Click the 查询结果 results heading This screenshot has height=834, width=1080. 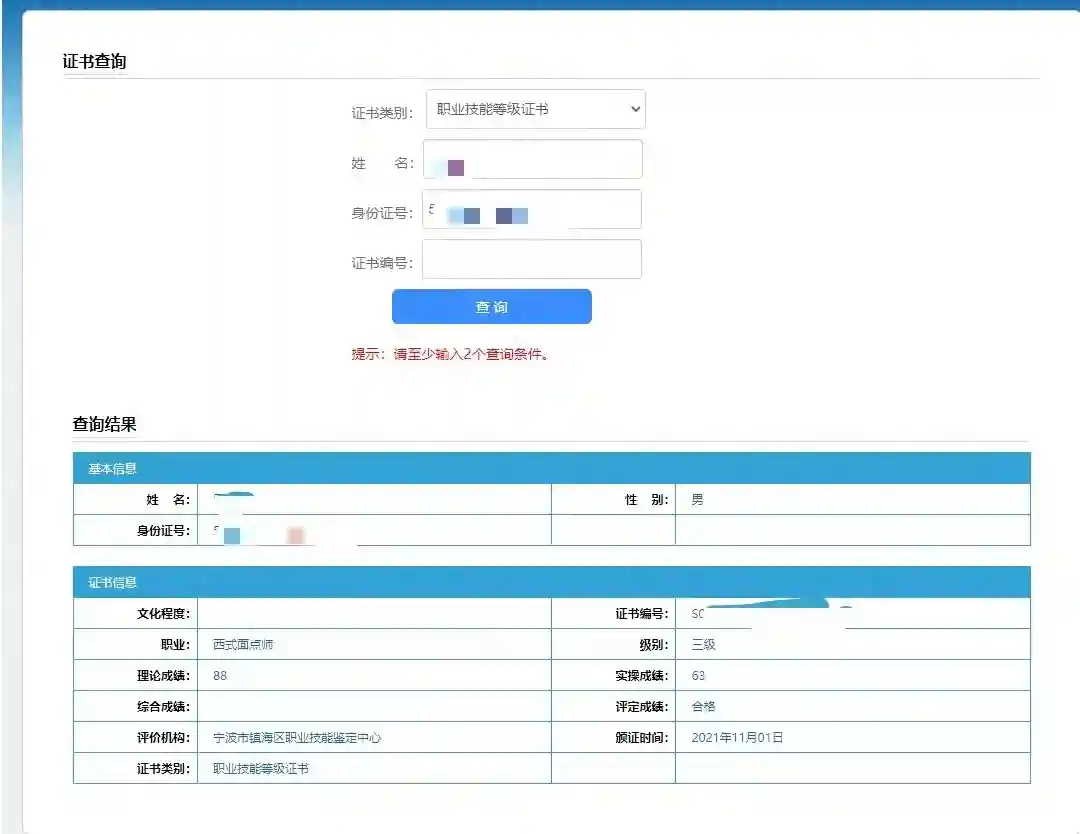pyautogui.click(x=103, y=424)
